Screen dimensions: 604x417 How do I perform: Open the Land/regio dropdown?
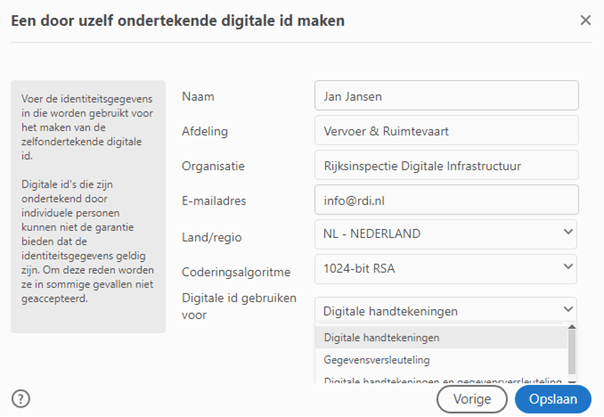(x=446, y=234)
